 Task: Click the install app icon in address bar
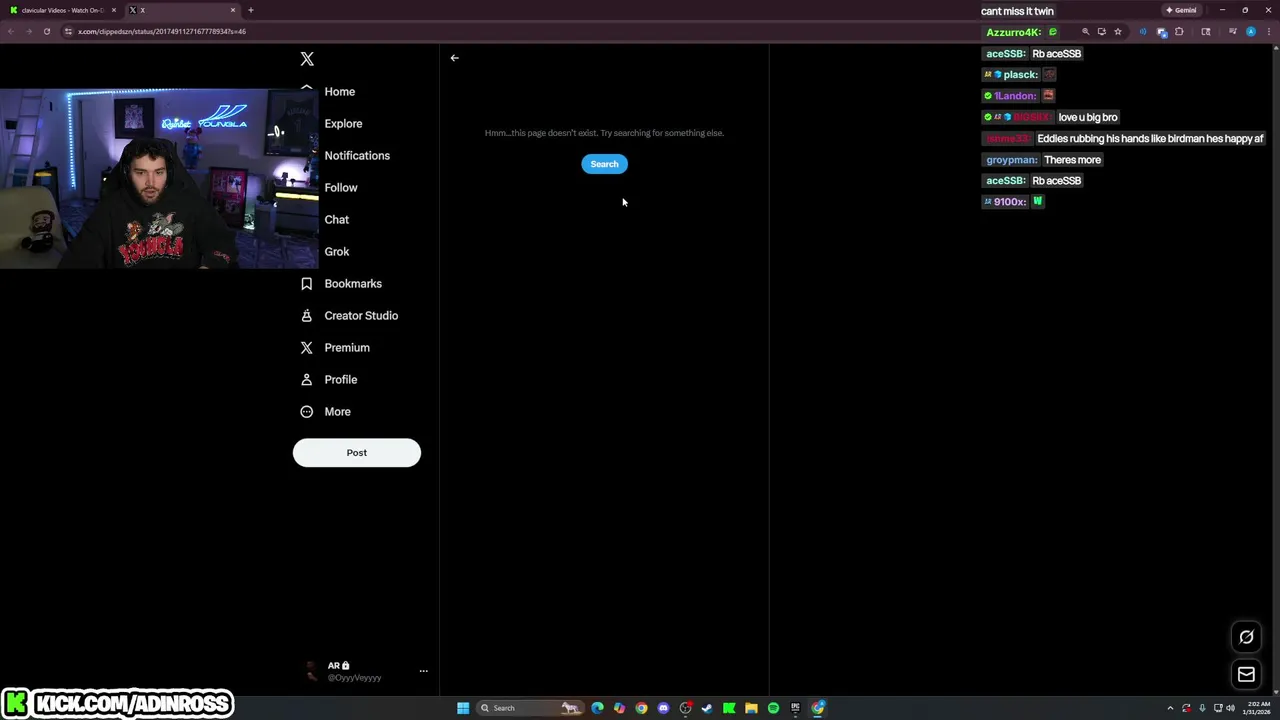[1101, 31]
